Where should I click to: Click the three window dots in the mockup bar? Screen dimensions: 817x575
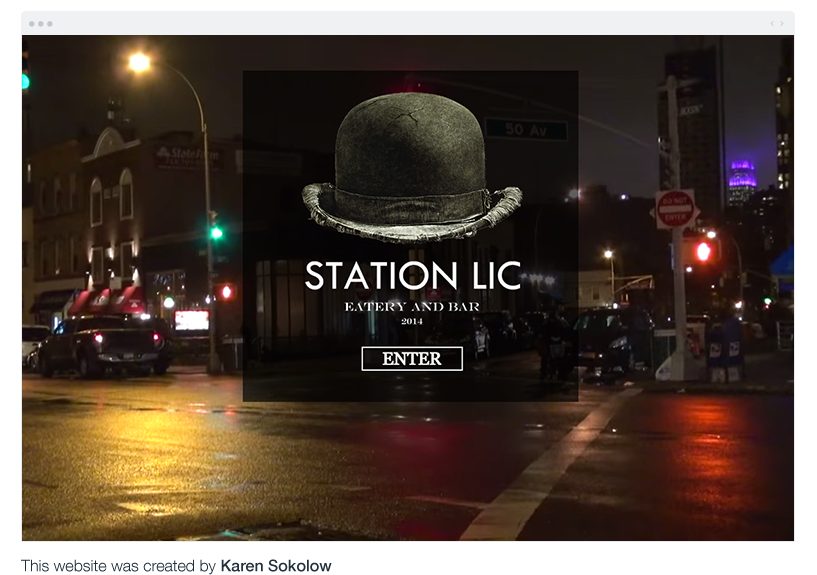point(41,24)
